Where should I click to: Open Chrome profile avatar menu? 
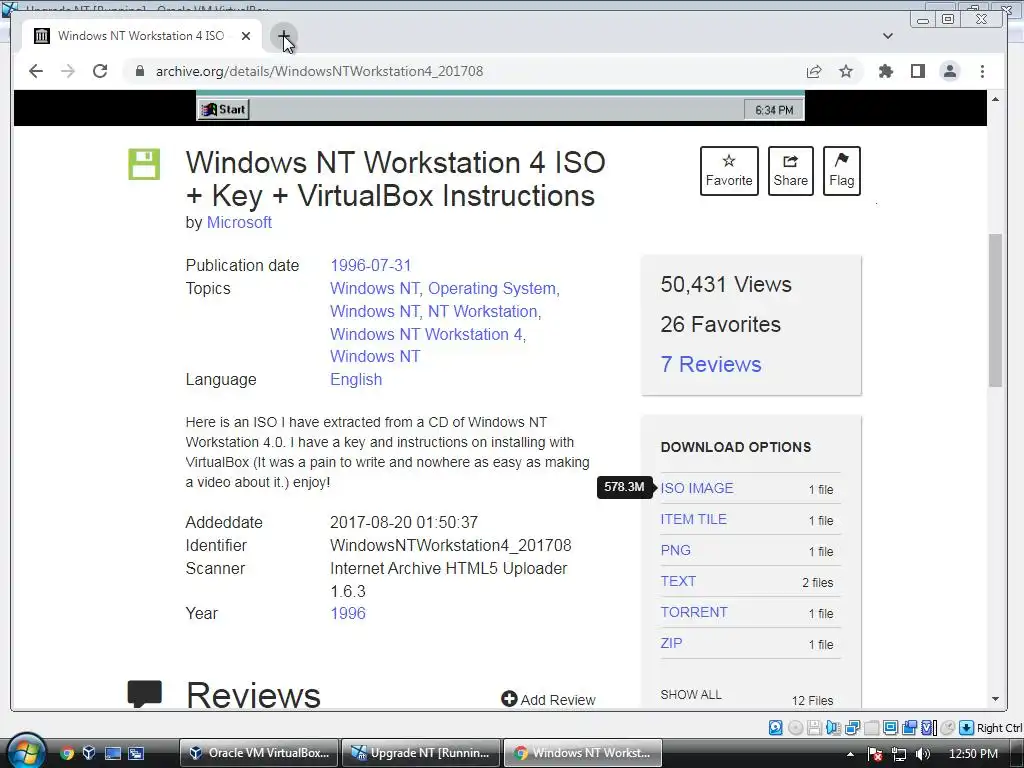(x=950, y=71)
